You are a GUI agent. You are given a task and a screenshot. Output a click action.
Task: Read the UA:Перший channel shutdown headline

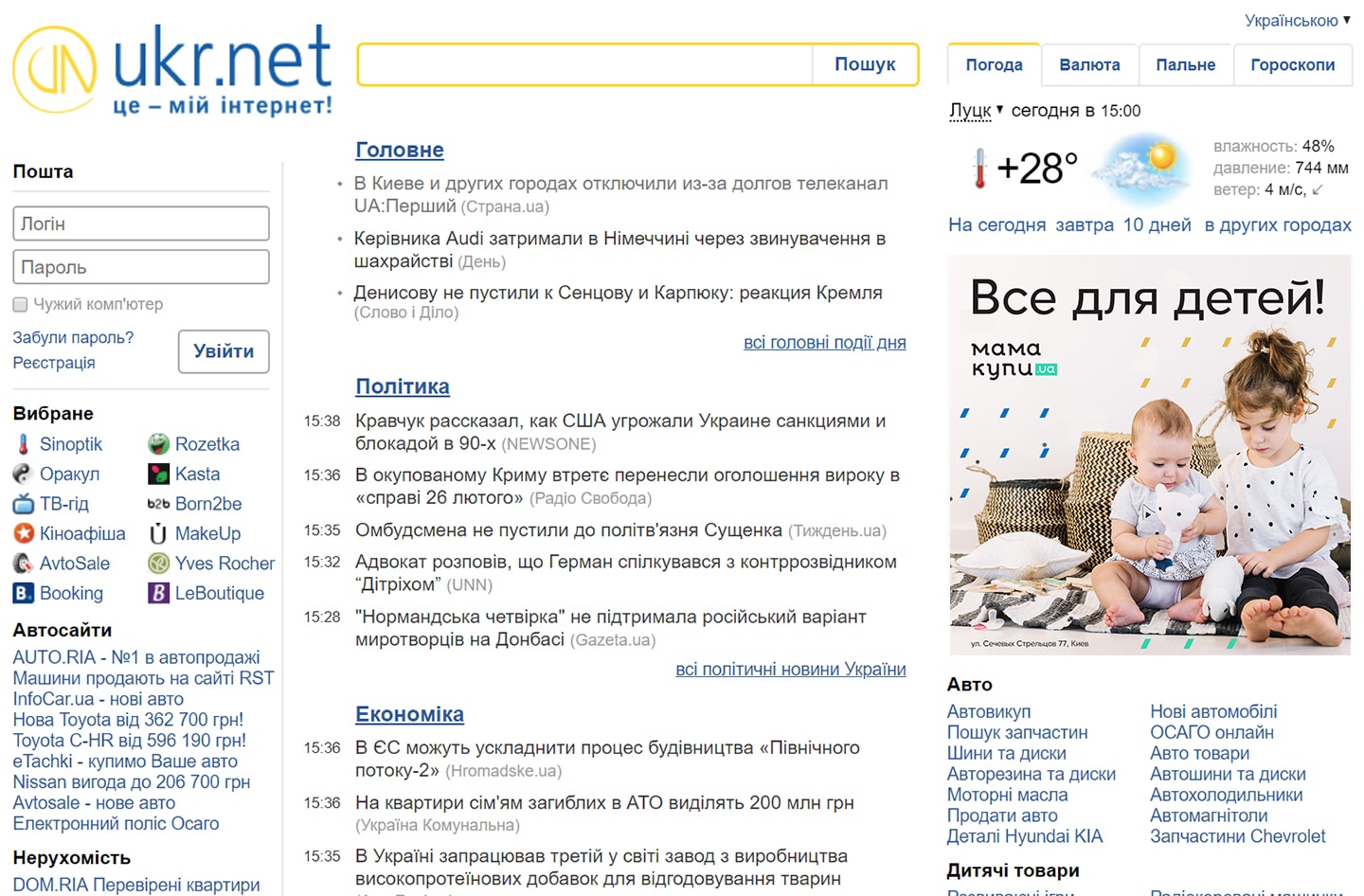[620, 194]
